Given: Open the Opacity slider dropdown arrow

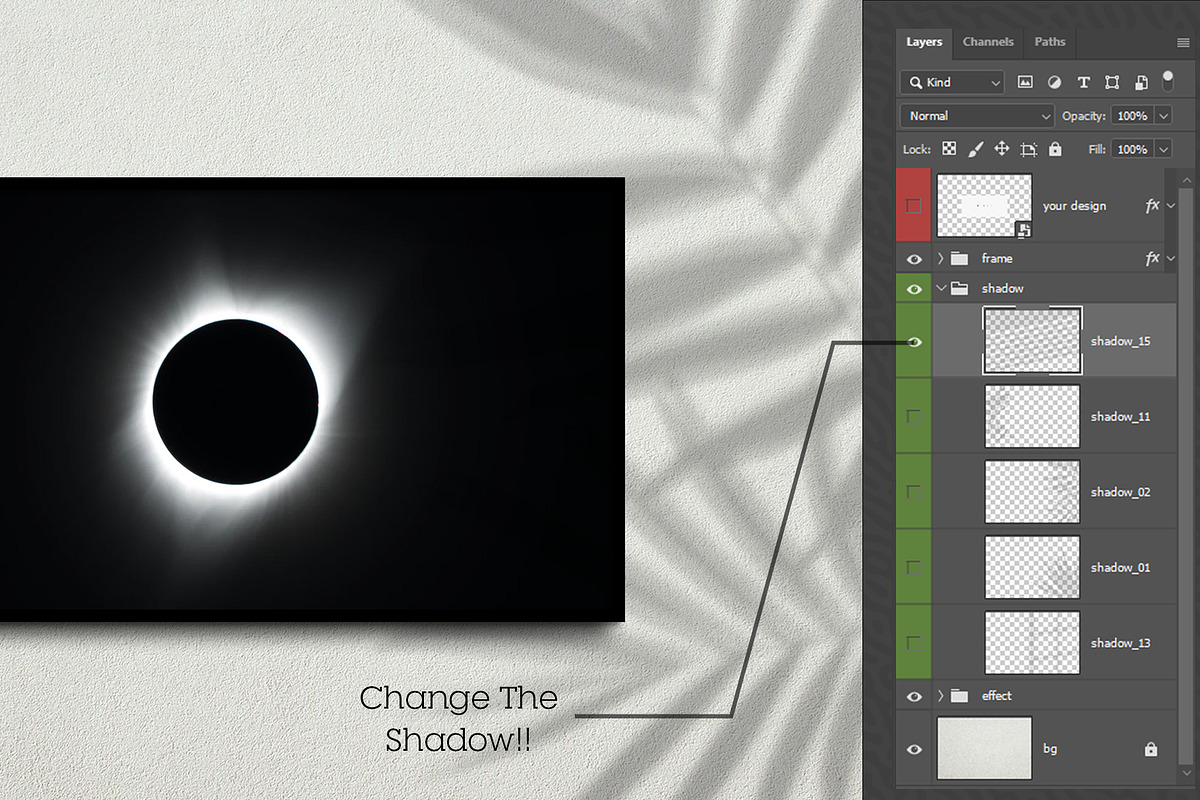Looking at the screenshot, I should pos(1163,116).
